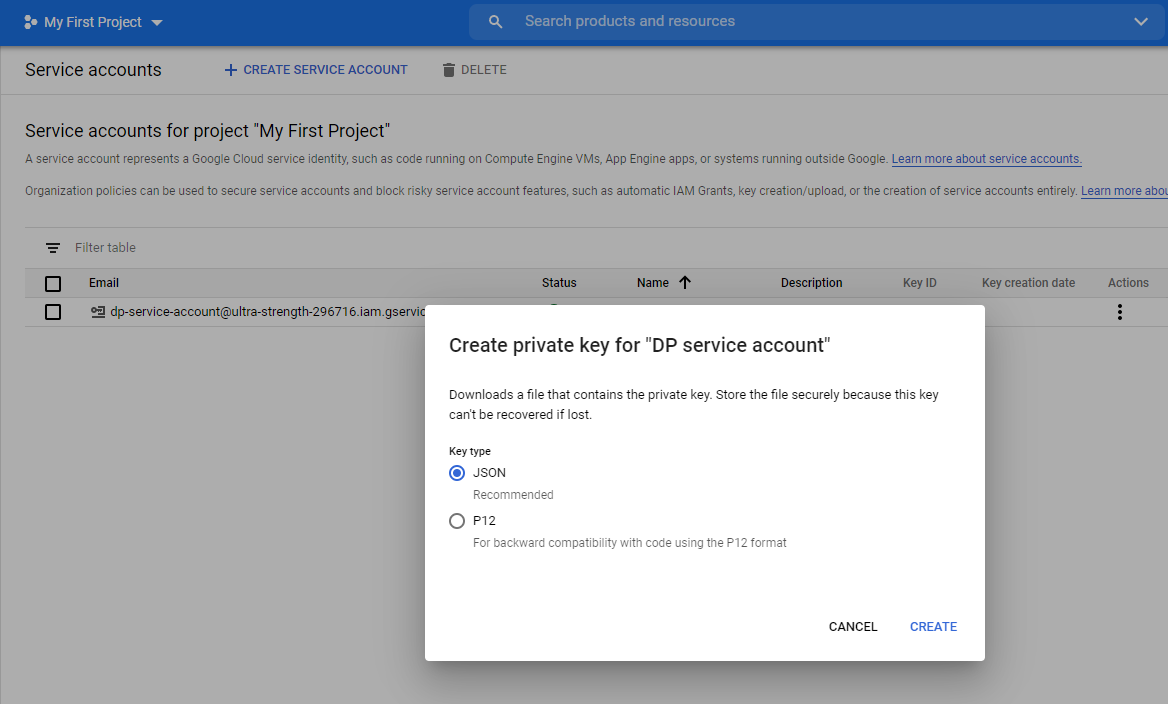Image resolution: width=1168 pixels, height=704 pixels.
Task: Select the P12 key type radio button
Action: (x=457, y=521)
